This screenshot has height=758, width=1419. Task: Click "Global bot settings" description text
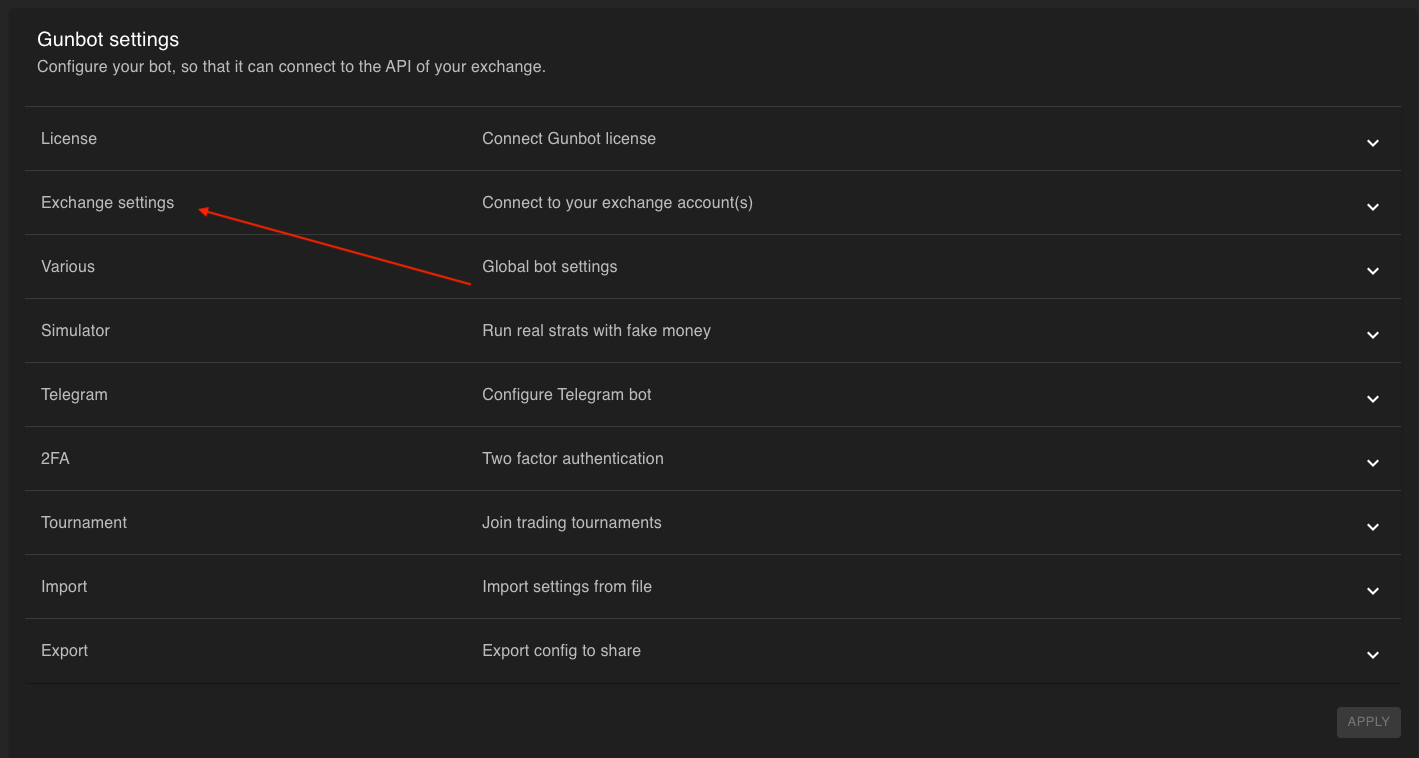pyautogui.click(x=549, y=267)
